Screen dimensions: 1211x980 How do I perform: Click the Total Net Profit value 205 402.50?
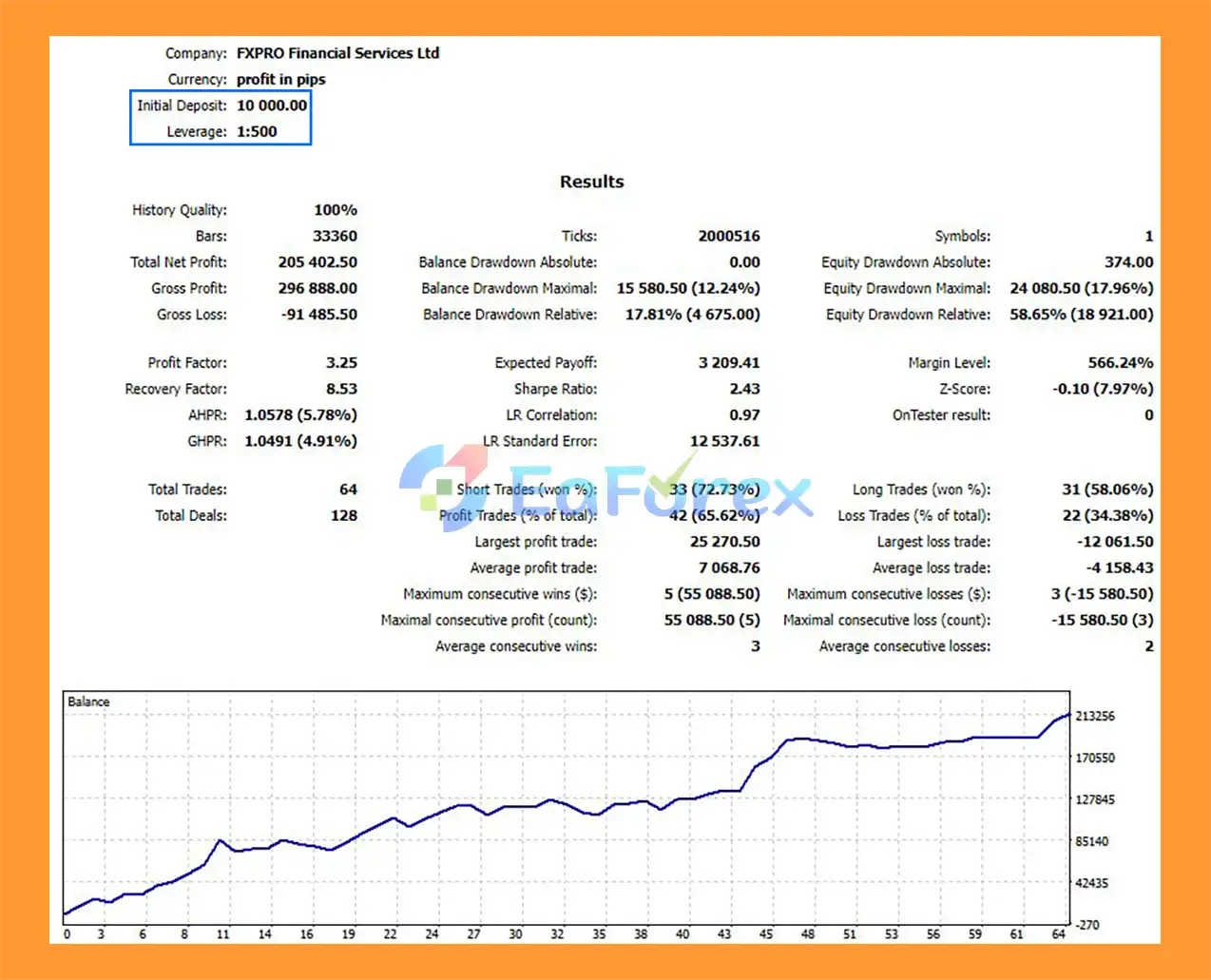(x=317, y=262)
